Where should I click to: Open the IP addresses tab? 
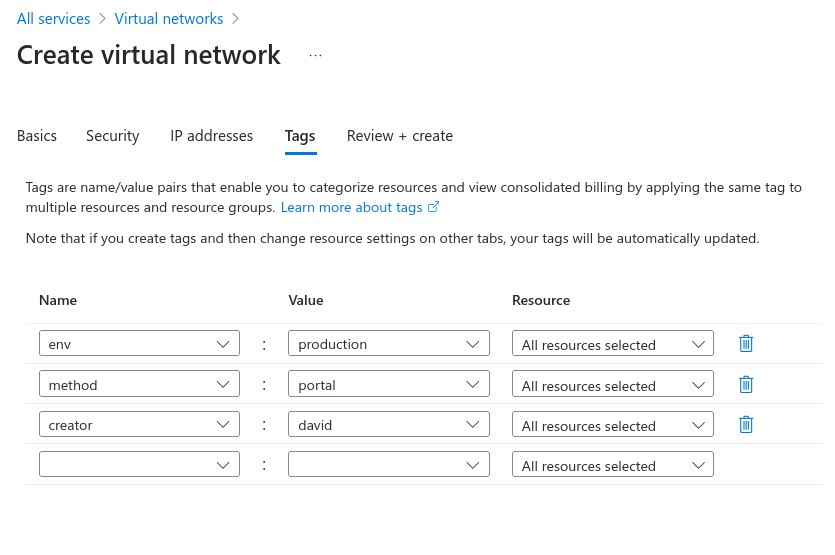click(211, 136)
